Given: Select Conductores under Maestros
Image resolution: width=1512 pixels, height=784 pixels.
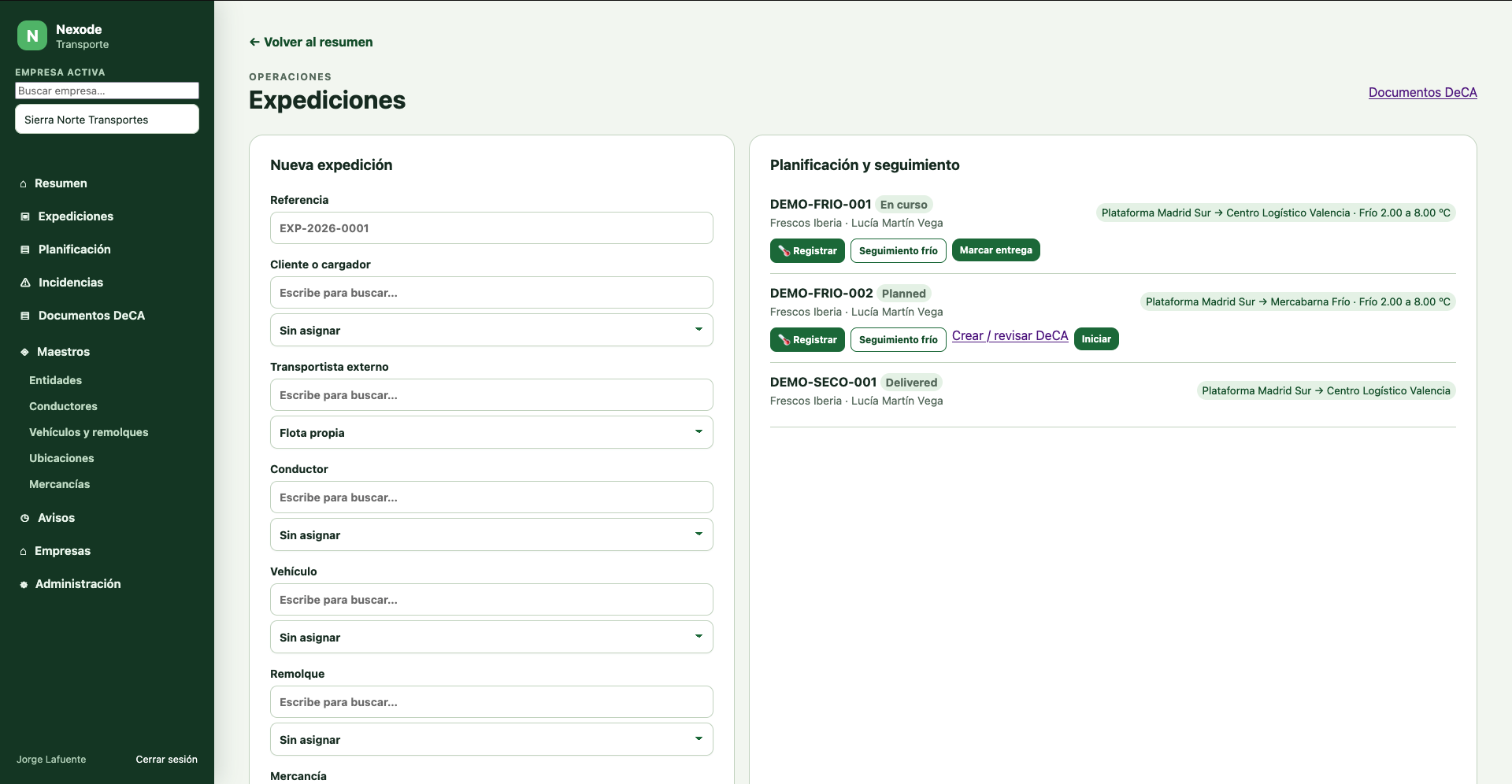Looking at the screenshot, I should click(x=63, y=406).
